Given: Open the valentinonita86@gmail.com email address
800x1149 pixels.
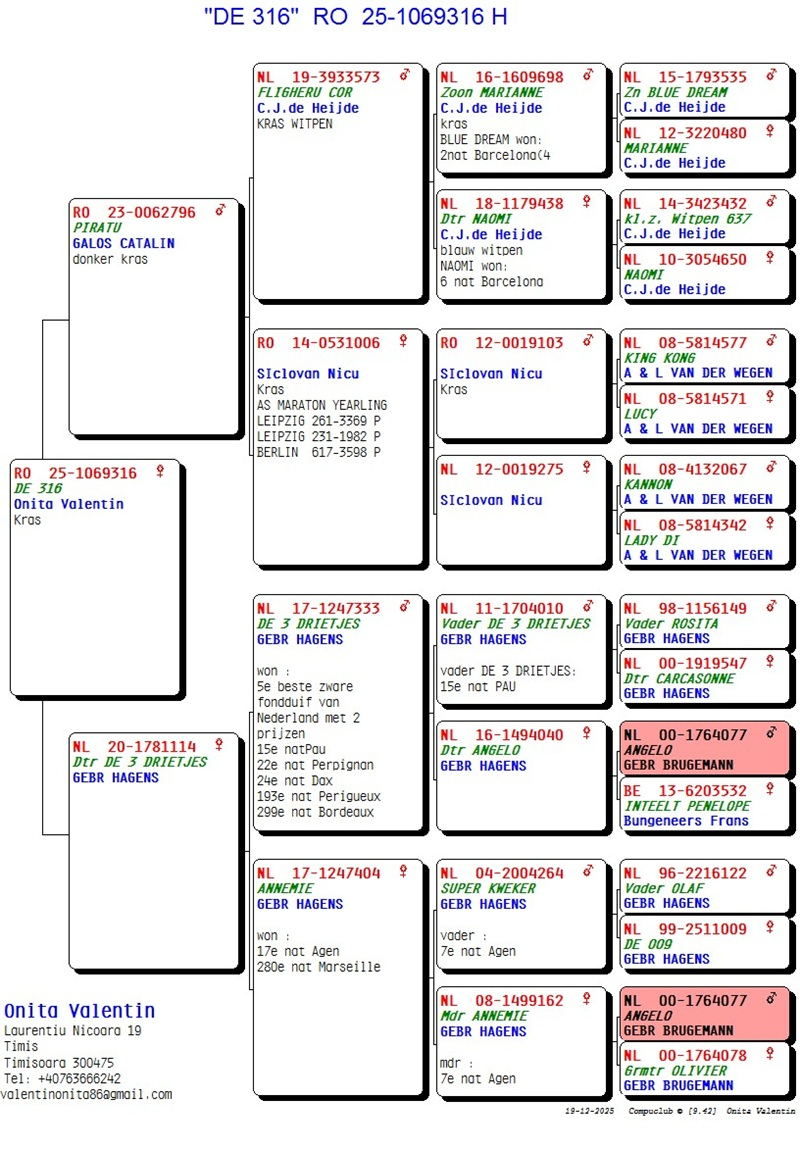Looking at the screenshot, I should click(86, 1095).
